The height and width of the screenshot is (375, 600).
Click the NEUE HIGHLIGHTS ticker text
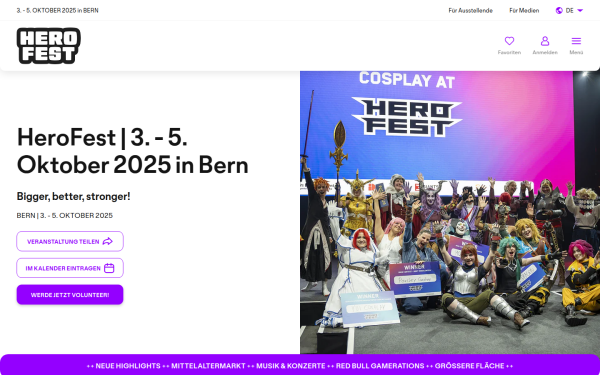coord(128,366)
